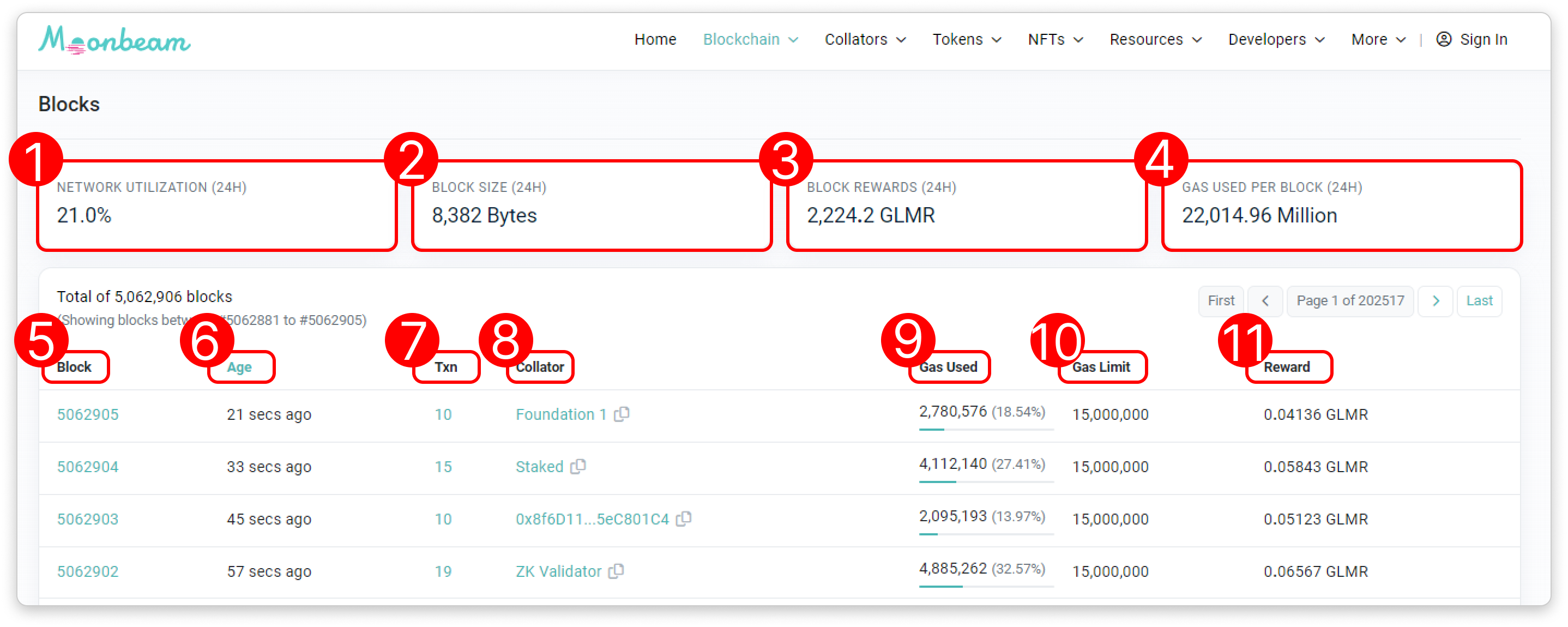1568x627 pixels.
Task: Open block 5062905 details
Action: [88, 414]
